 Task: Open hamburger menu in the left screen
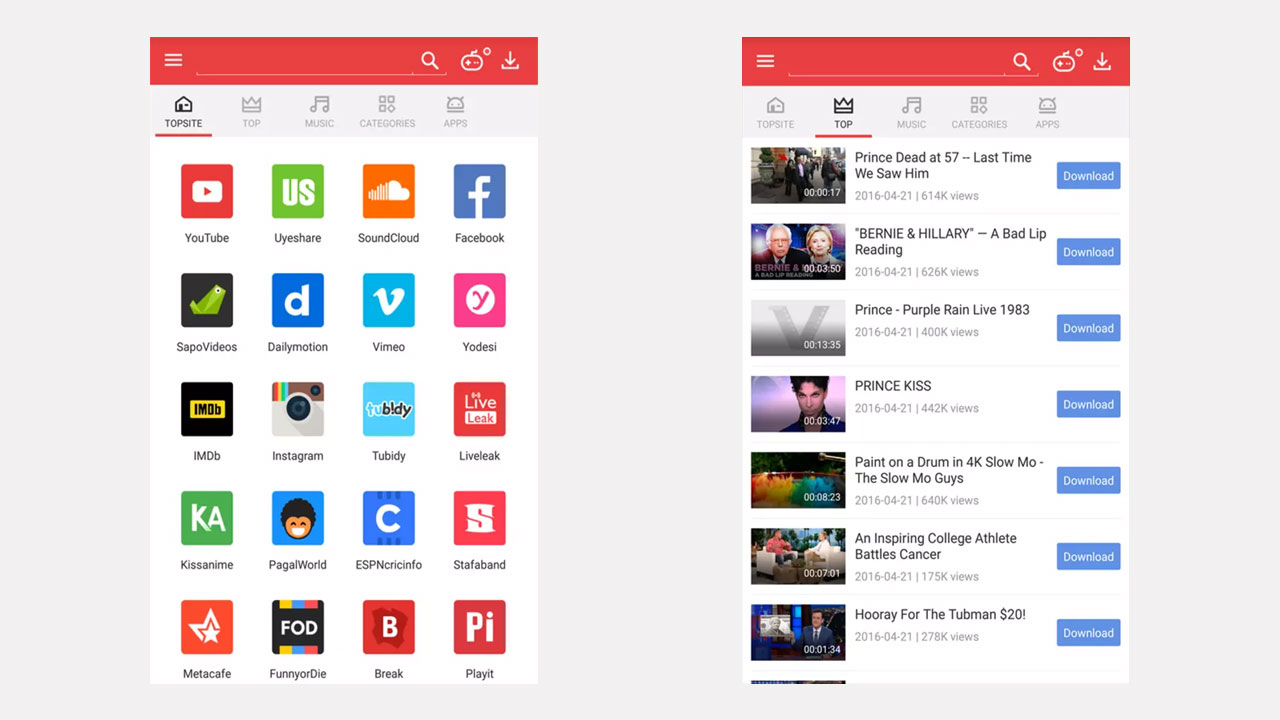tap(174, 60)
